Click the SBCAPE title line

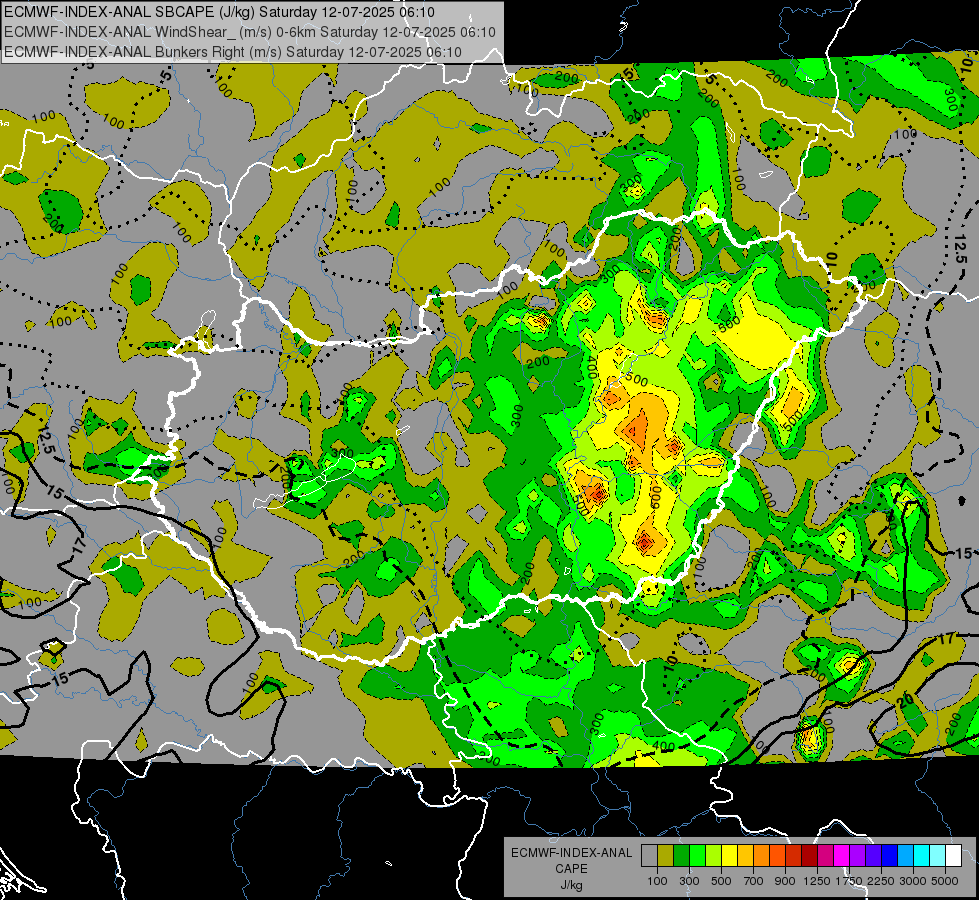click(x=219, y=12)
